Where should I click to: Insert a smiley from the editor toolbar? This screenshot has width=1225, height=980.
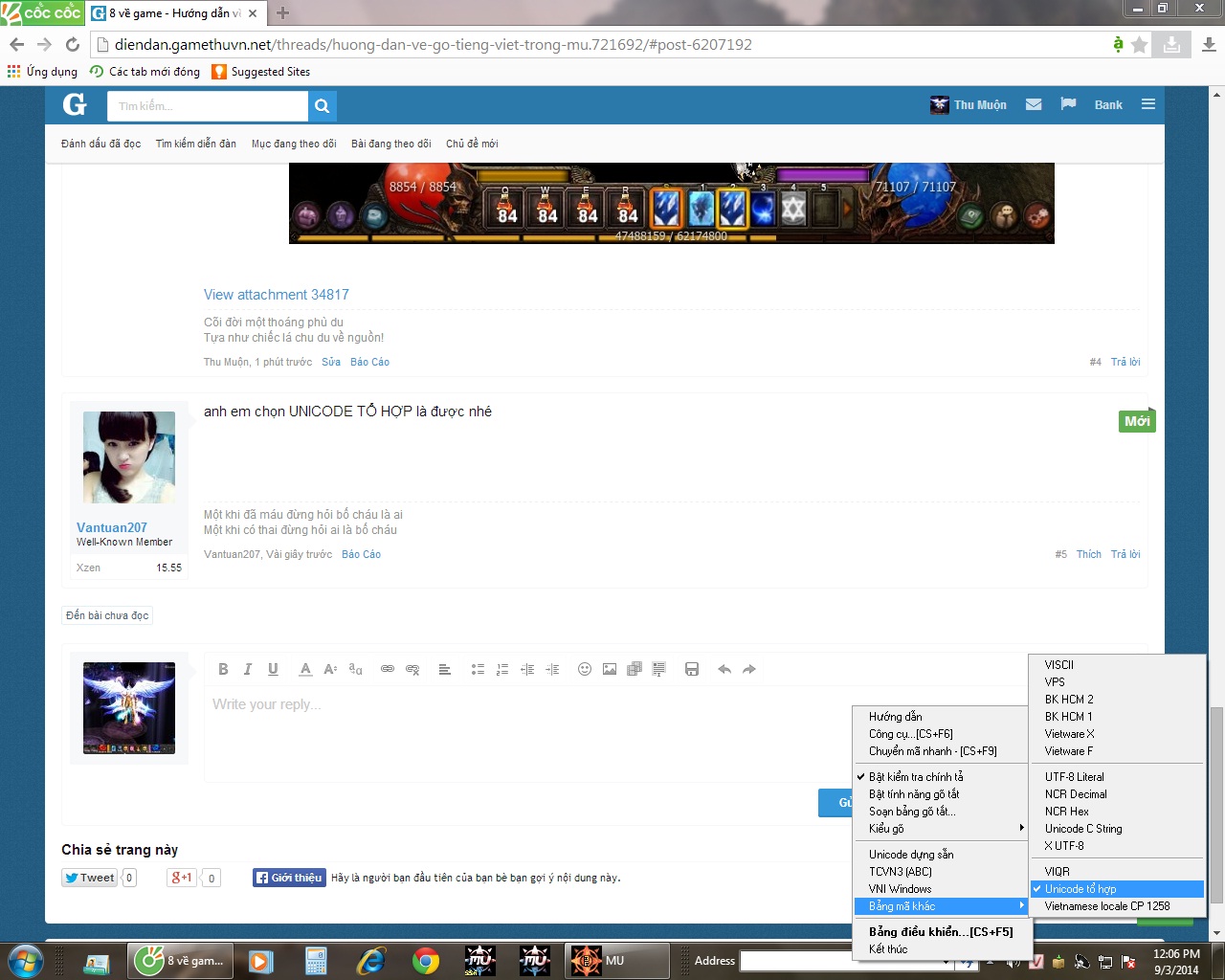pyautogui.click(x=584, y=669)
